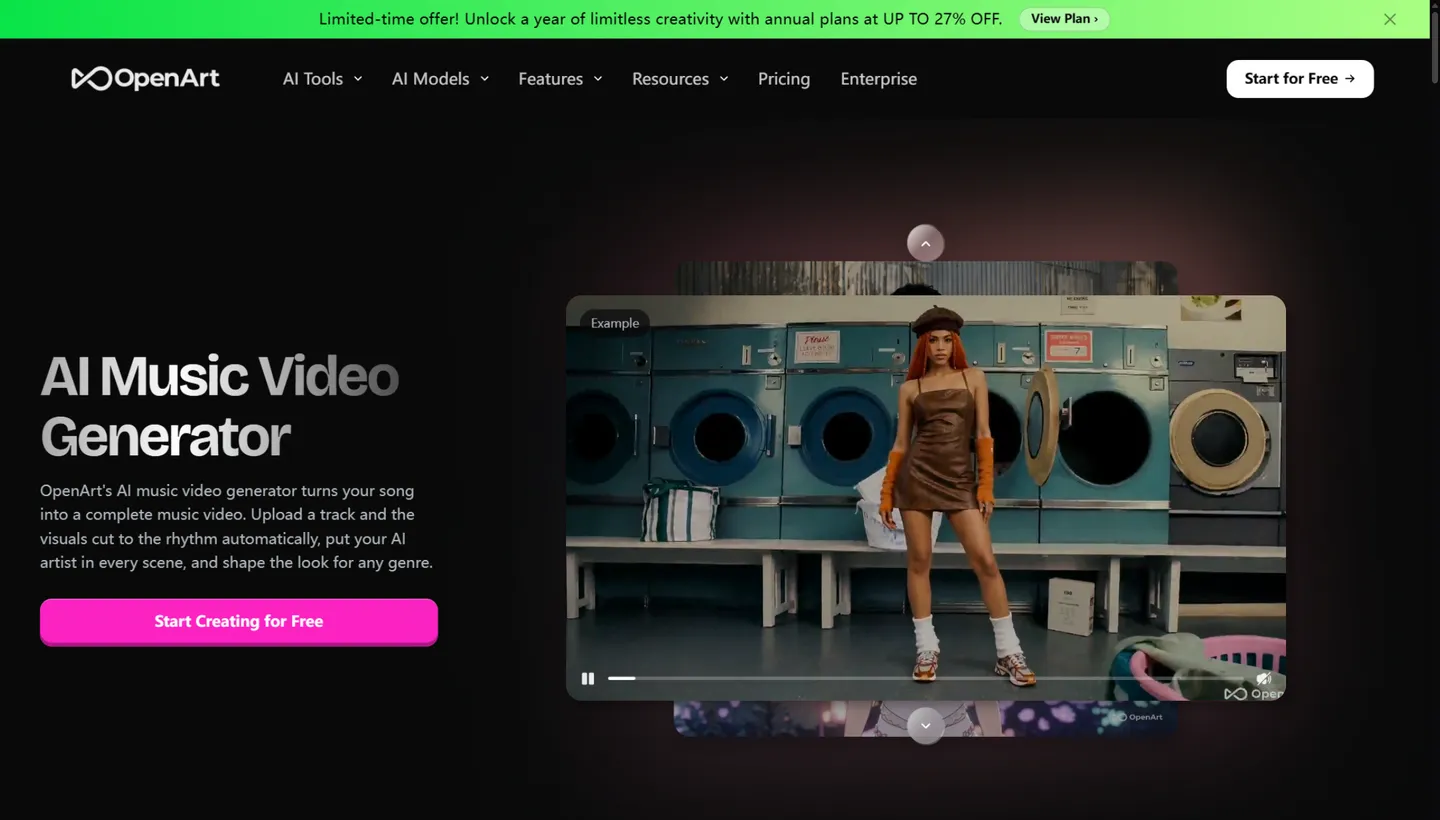This screenshot has width=1440, height=820.
Task: Select the upper stacked video card
Action: tap(926, 278)
